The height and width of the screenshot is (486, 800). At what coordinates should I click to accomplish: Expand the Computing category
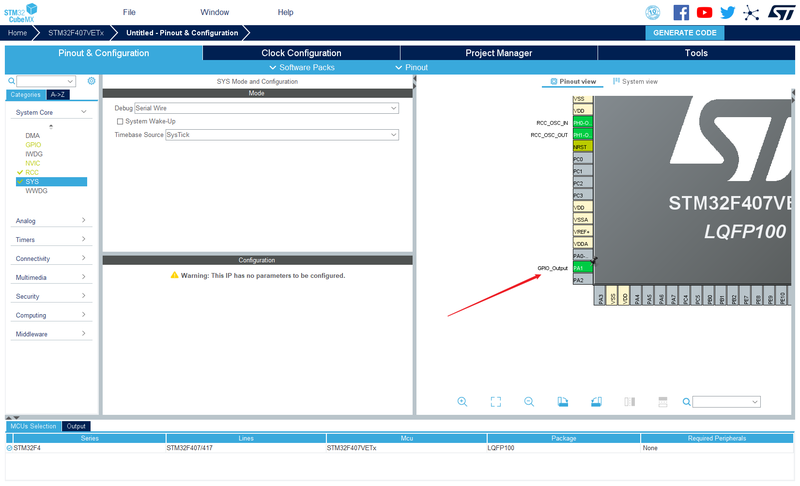click(x=51, y=315)
